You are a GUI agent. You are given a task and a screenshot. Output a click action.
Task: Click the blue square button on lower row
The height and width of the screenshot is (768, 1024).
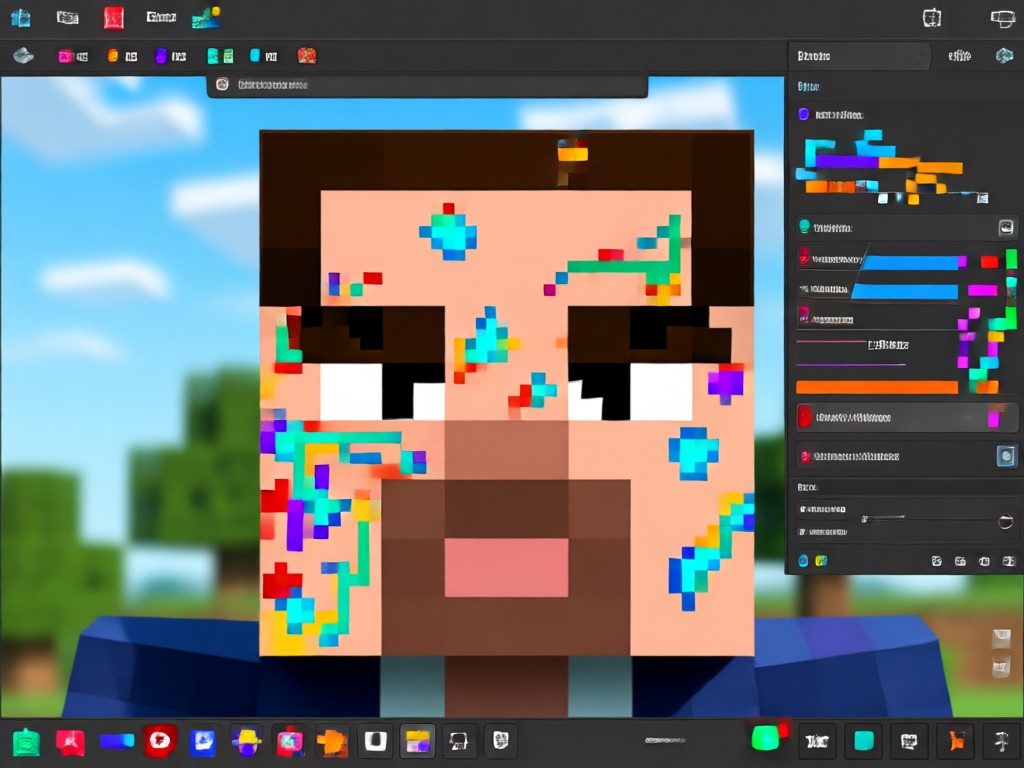[1006, 456]
